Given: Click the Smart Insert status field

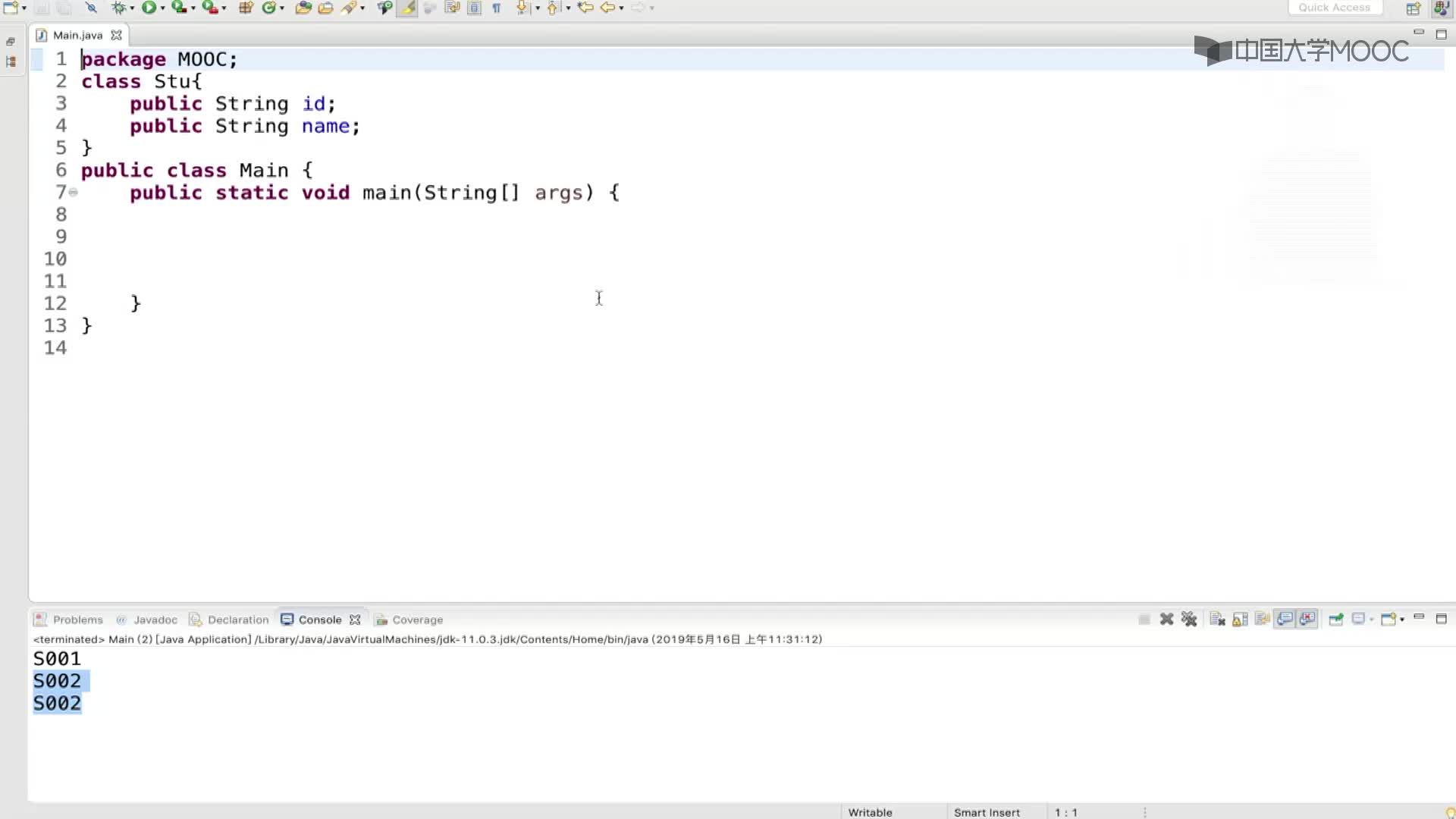Looking at the screenshot, I should click(x=987, y=812).
